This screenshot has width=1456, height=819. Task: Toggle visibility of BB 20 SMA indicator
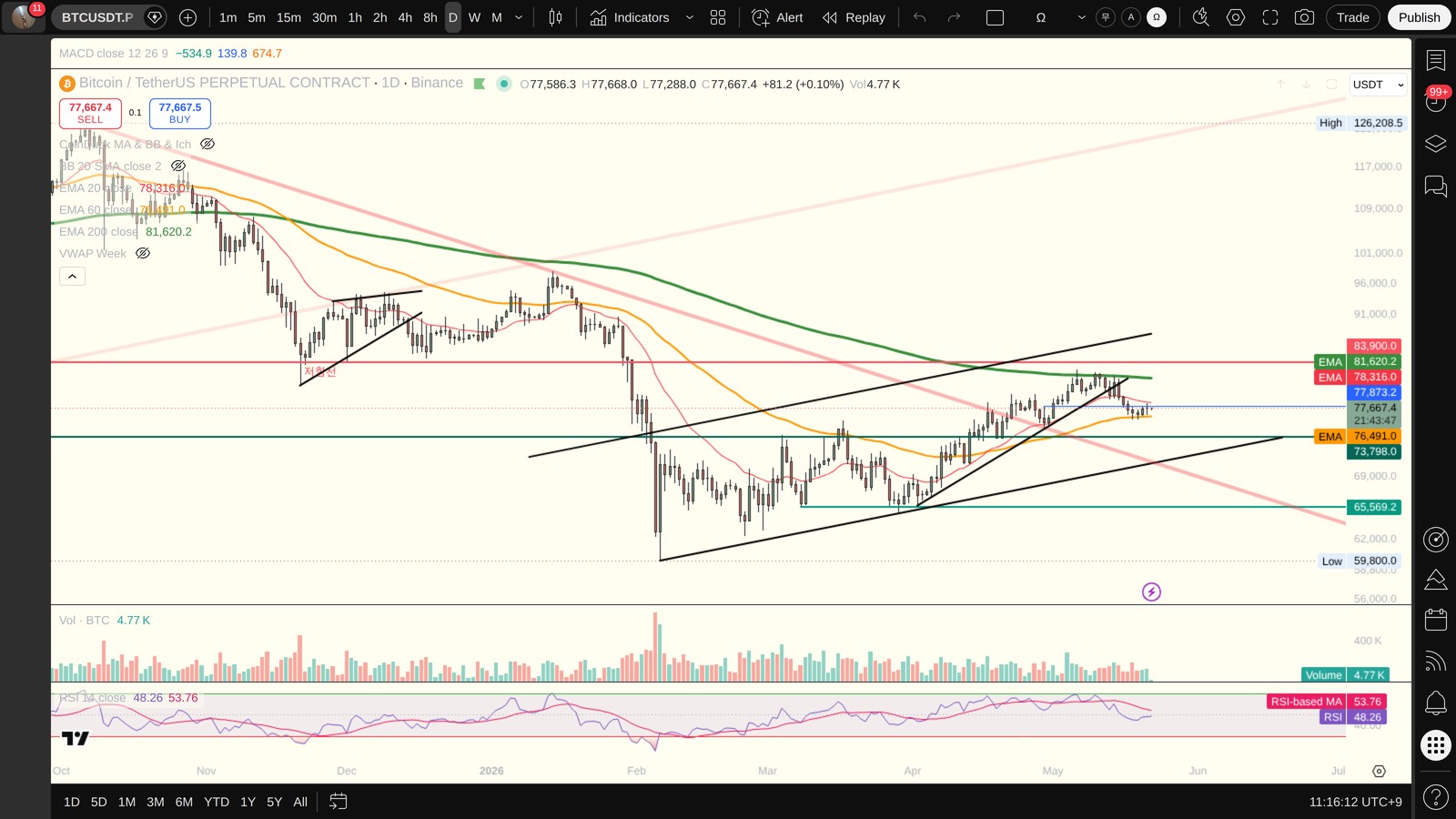[178, 166]
